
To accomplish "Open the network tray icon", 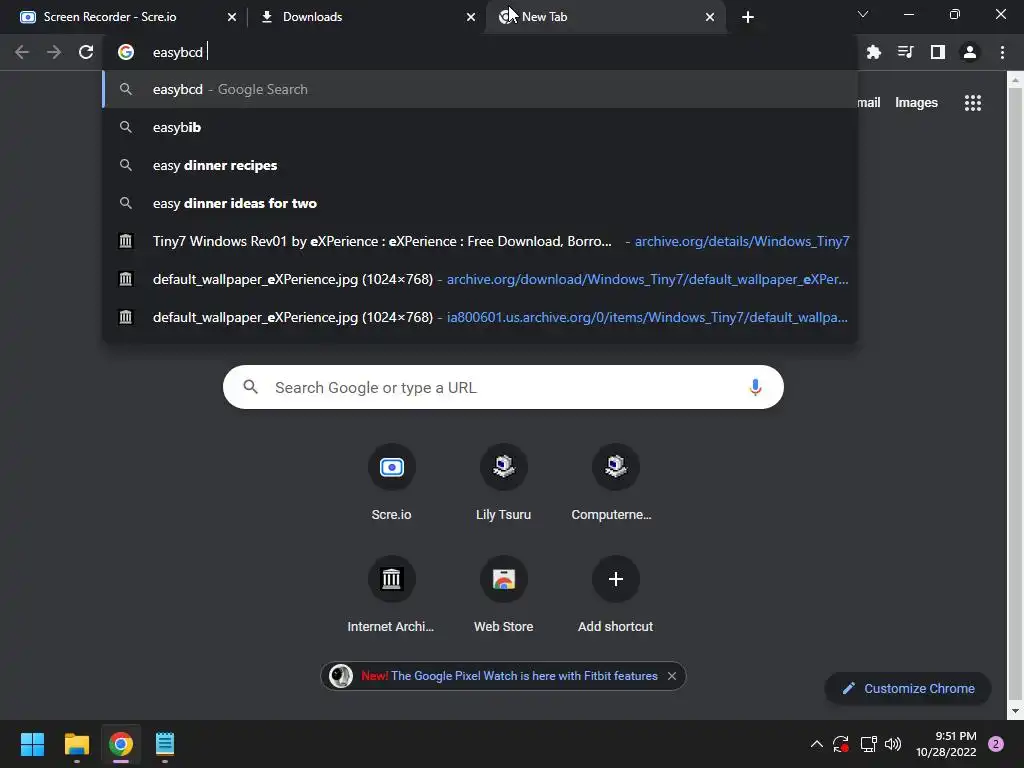I will tap(868, 744).
